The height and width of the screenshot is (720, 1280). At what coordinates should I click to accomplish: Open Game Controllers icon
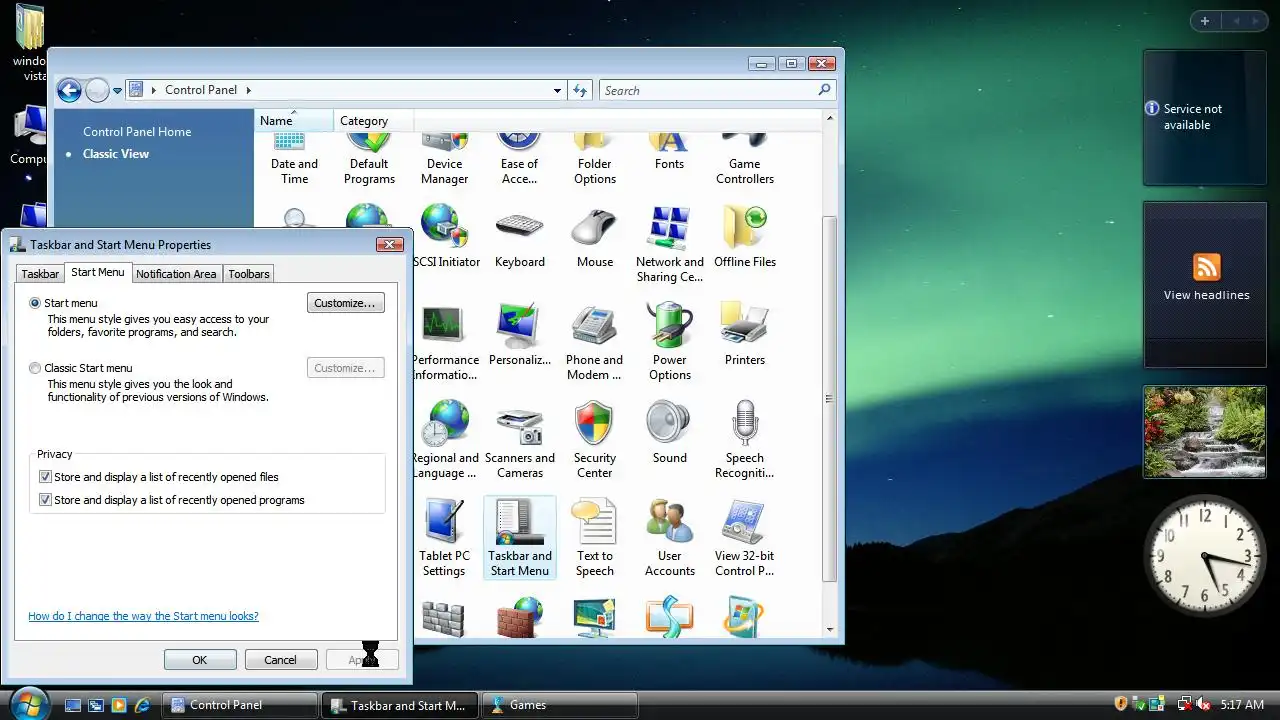click(744, 160)
